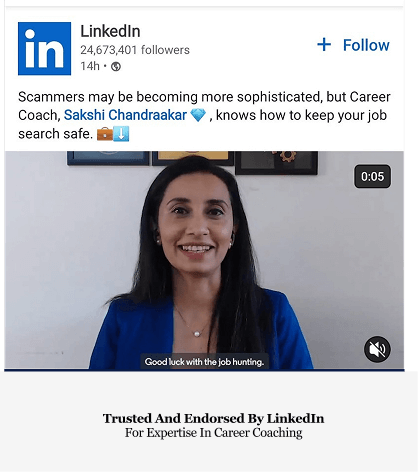Viewport: 418px width, 472px height.
Task: Click the 'Good luck with the job hunting' caption
Action: pyautogui.click(x=204, y=362)
